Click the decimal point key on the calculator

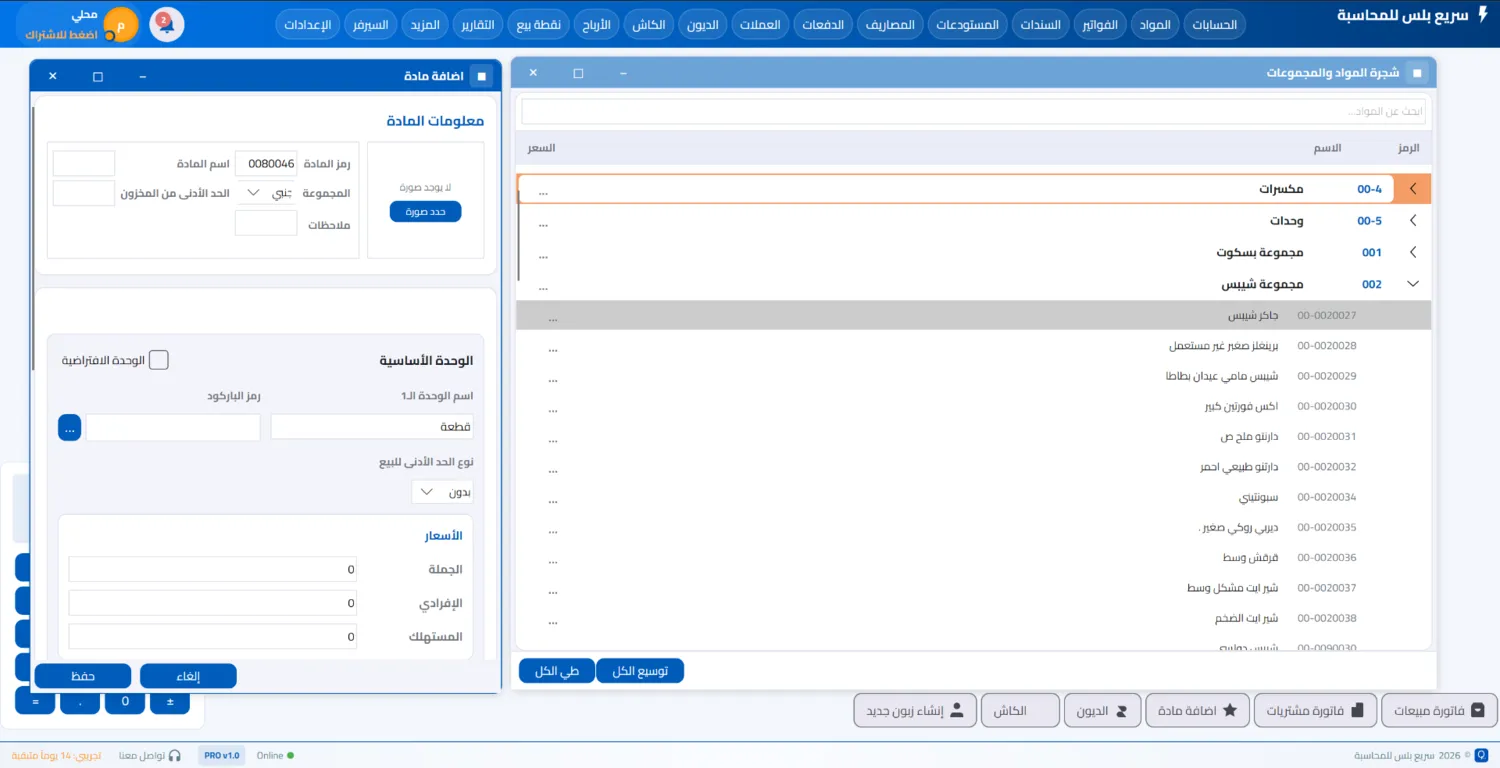point(80,702)
